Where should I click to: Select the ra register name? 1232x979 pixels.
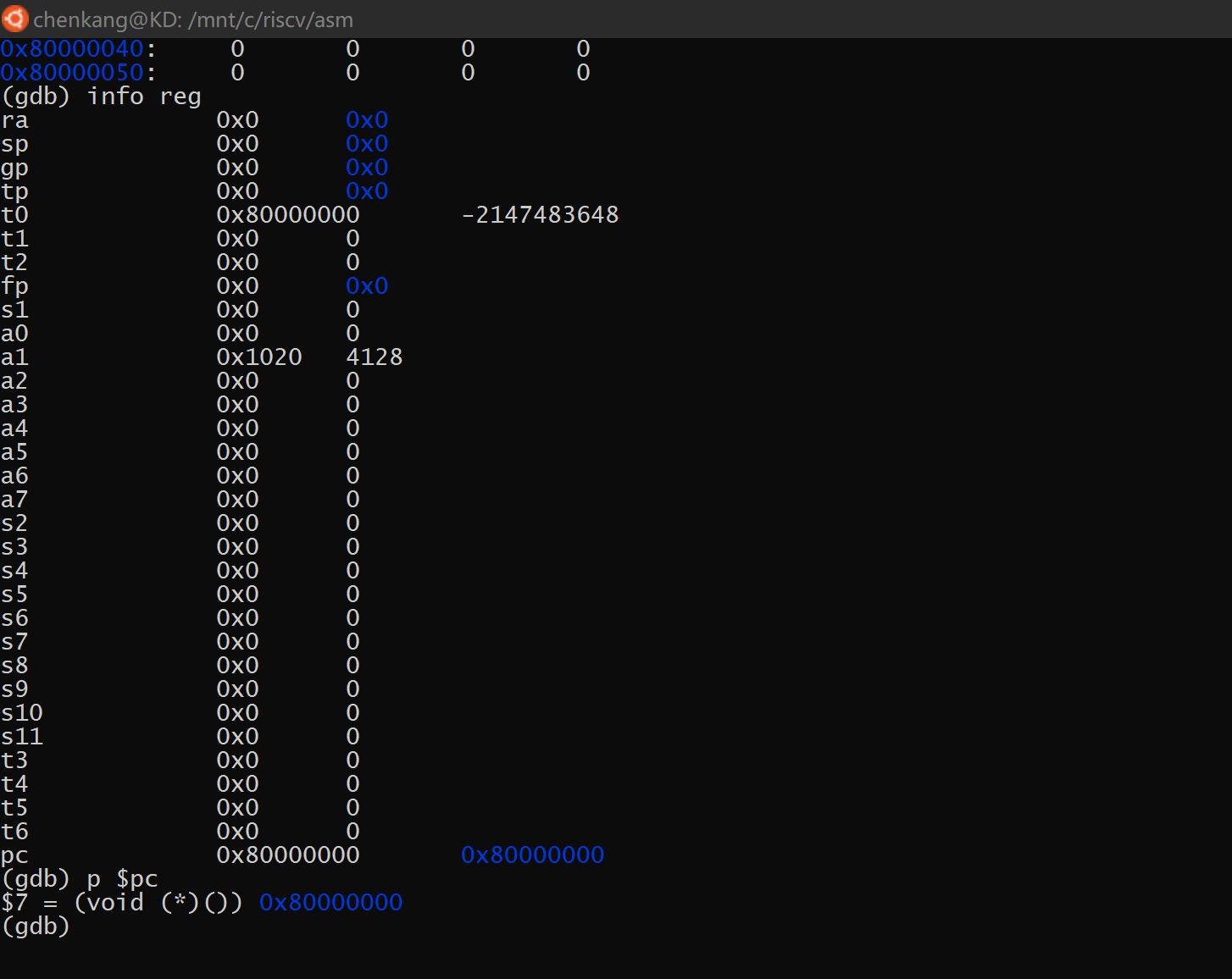click(15, 120)
